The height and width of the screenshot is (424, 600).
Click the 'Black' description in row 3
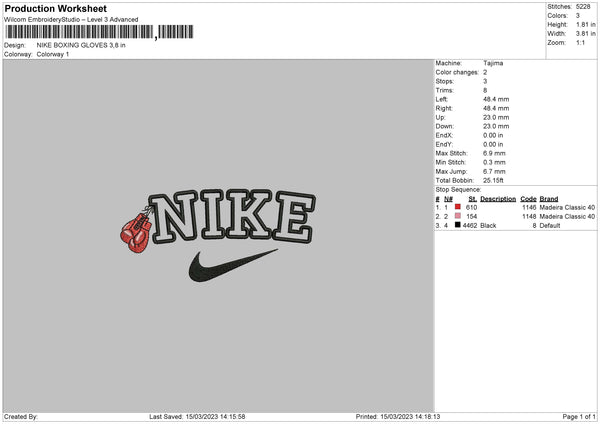[488, 225]
